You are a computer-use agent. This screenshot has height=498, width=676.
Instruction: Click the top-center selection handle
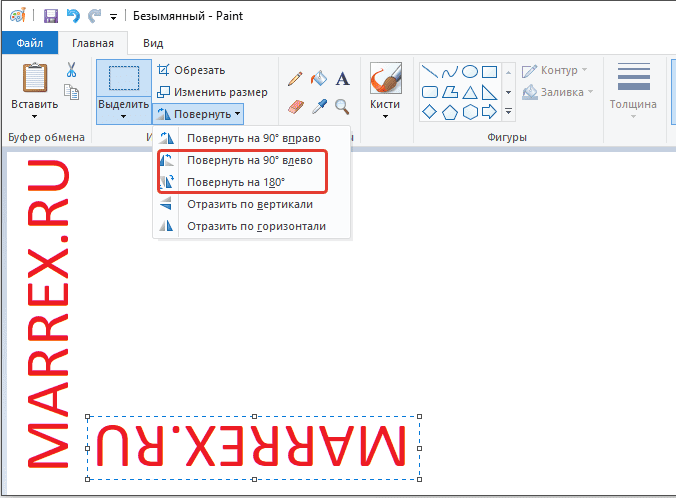[x=254, y=417]
